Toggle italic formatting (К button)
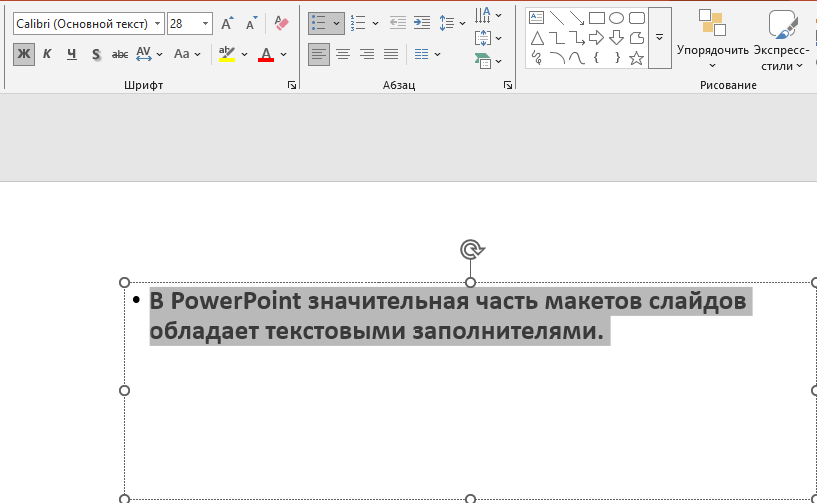This screenshot has height=503, width=817. click(47, 54)
